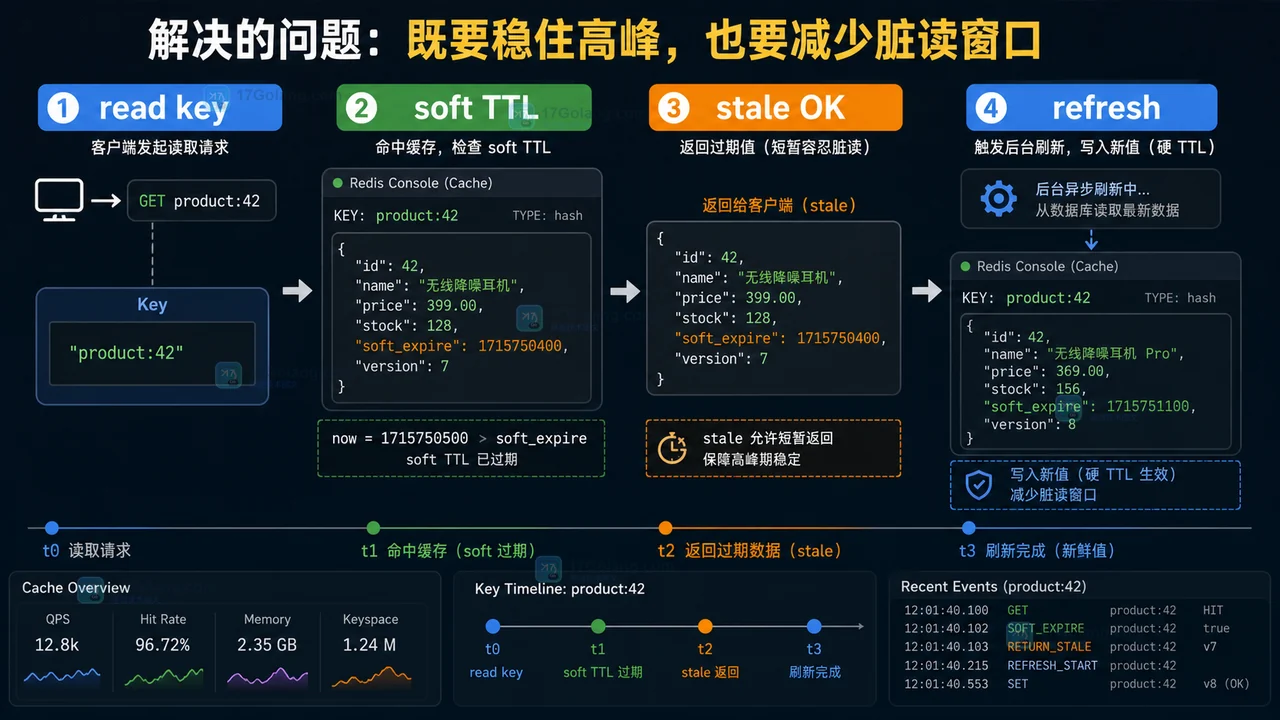Click the "v8 (OK)" result value
Viewport: 1280px width, 720px height.
click(1226, 684)
